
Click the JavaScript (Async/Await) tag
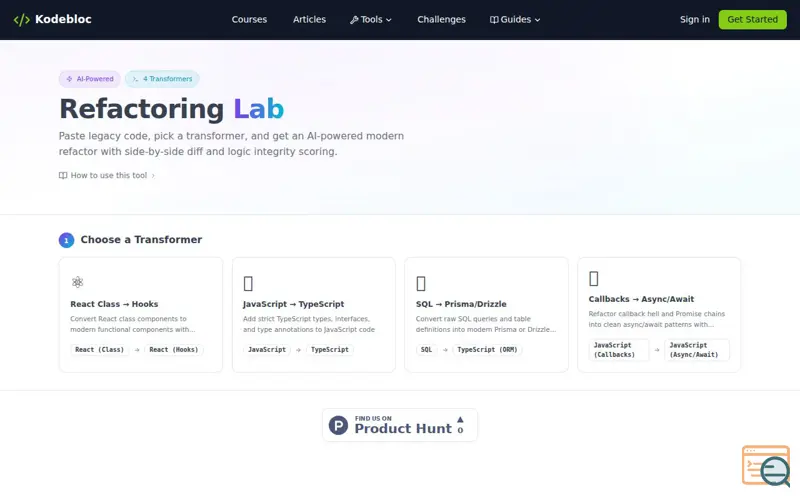click(x=697, y=350)
